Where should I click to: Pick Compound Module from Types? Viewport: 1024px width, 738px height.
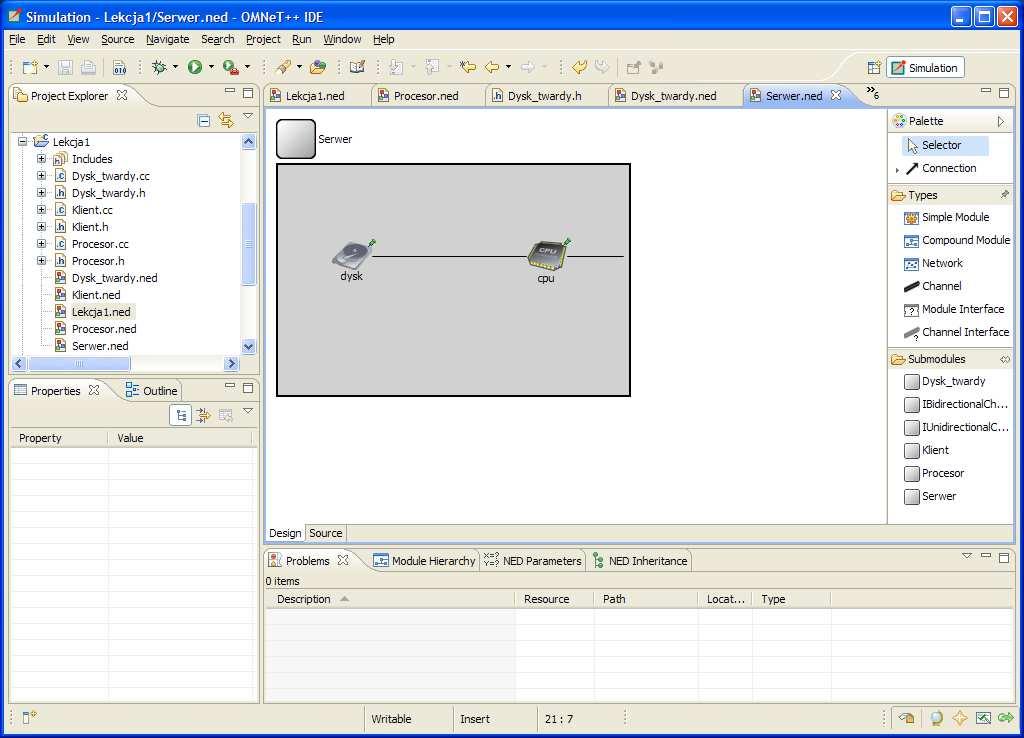click(957, 240)
